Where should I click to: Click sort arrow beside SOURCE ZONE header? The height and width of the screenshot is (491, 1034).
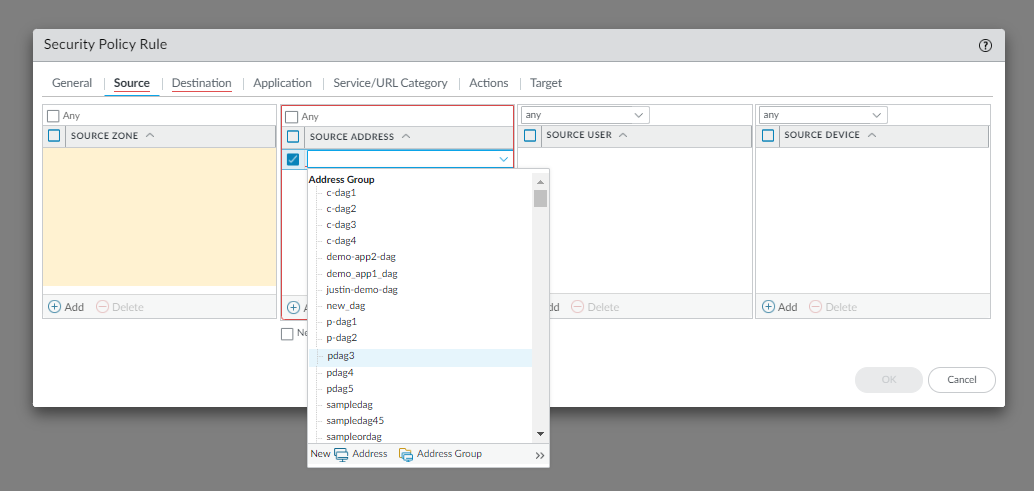click(x=150, y=135)
